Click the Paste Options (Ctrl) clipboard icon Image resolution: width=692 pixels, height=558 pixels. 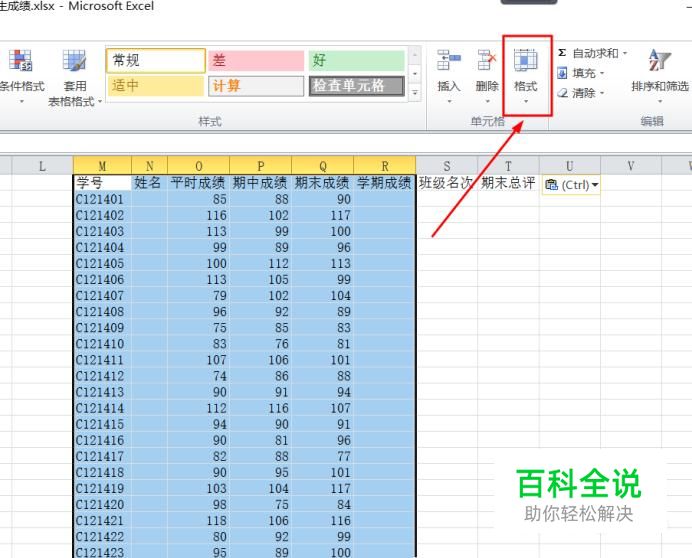[x=551, y=185]
